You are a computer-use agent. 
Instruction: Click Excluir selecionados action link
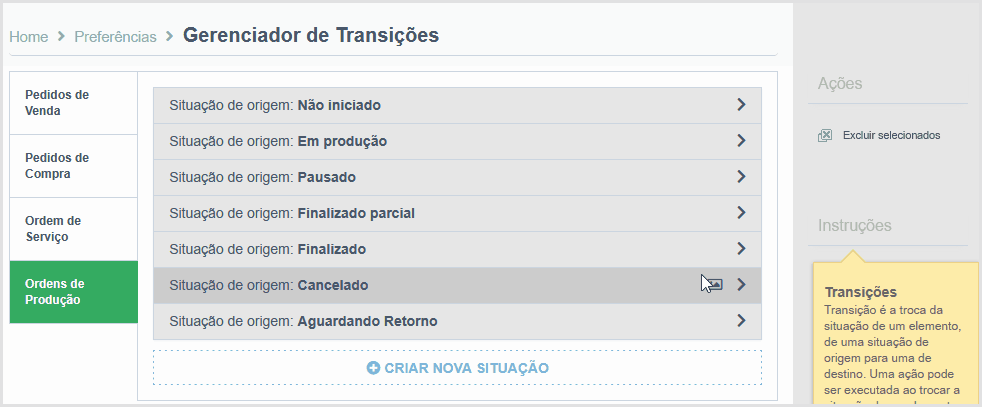coord(891,135)
